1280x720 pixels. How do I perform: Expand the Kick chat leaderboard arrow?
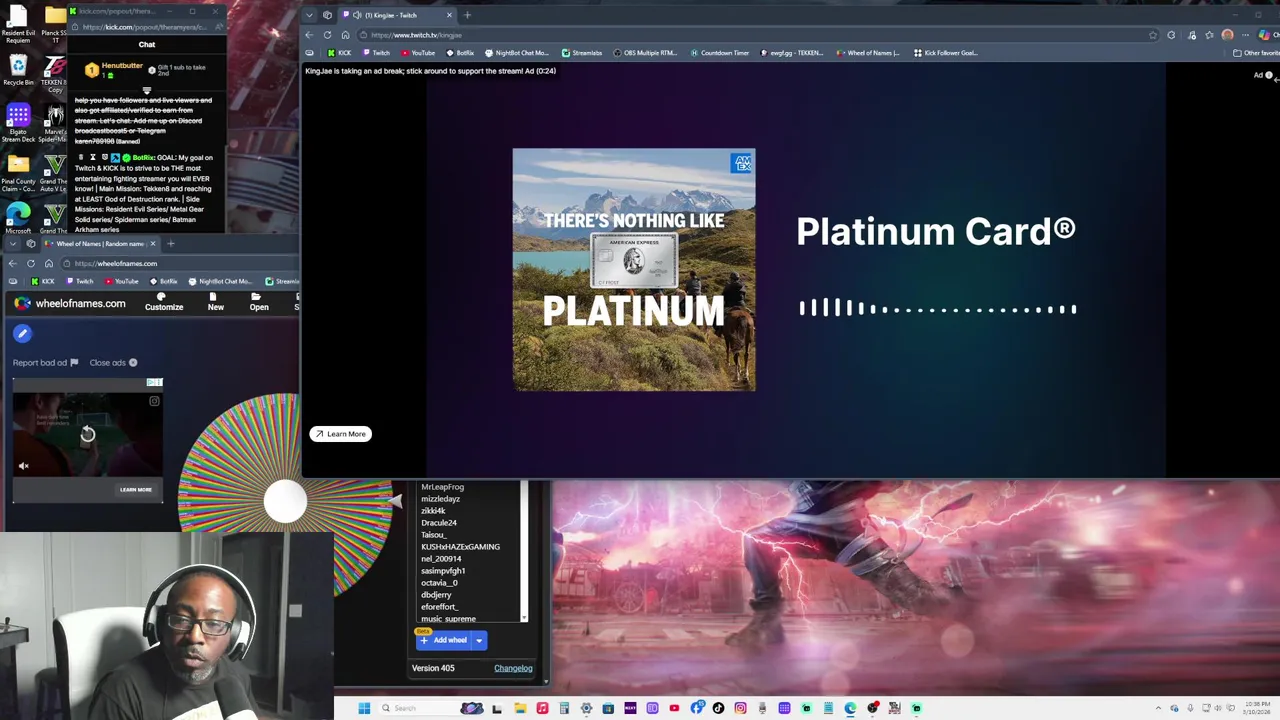coord(146,90)
